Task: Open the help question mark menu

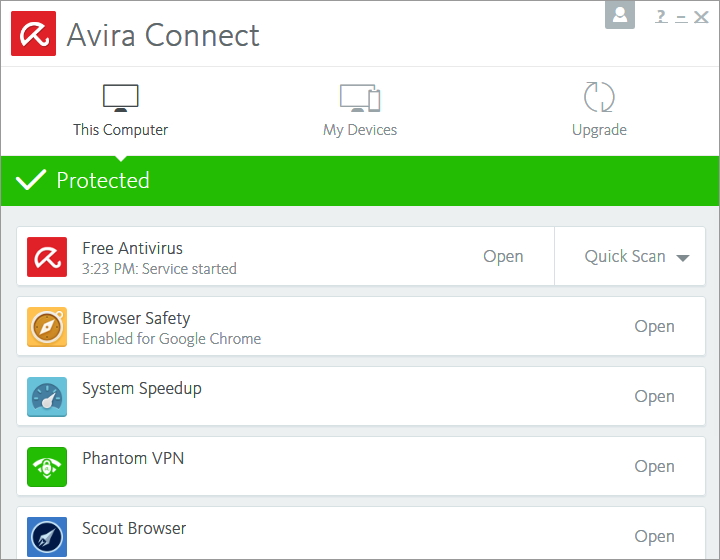Action: click(661, 16)
